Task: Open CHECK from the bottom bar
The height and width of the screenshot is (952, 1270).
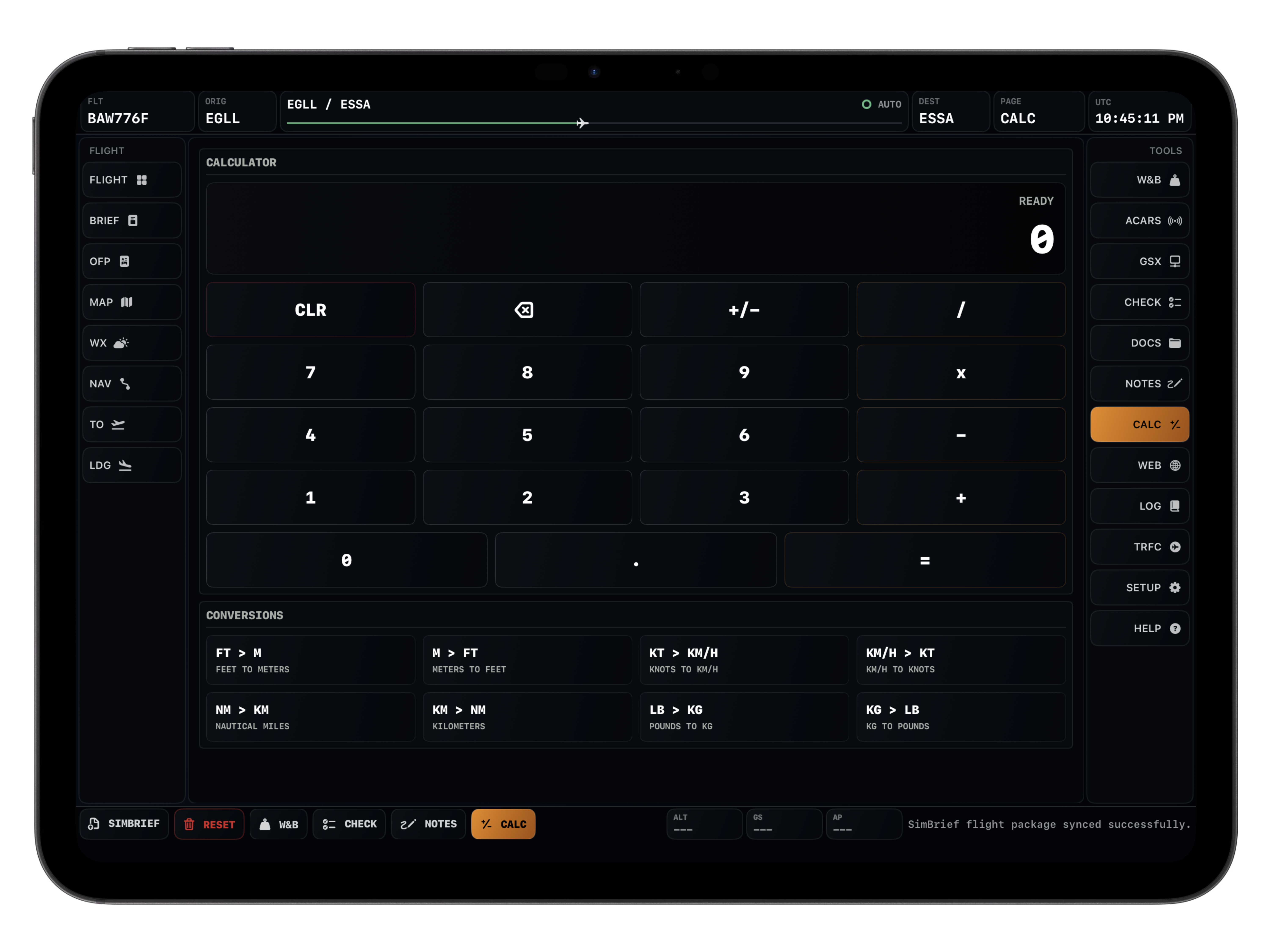Action: click(349, 824)
